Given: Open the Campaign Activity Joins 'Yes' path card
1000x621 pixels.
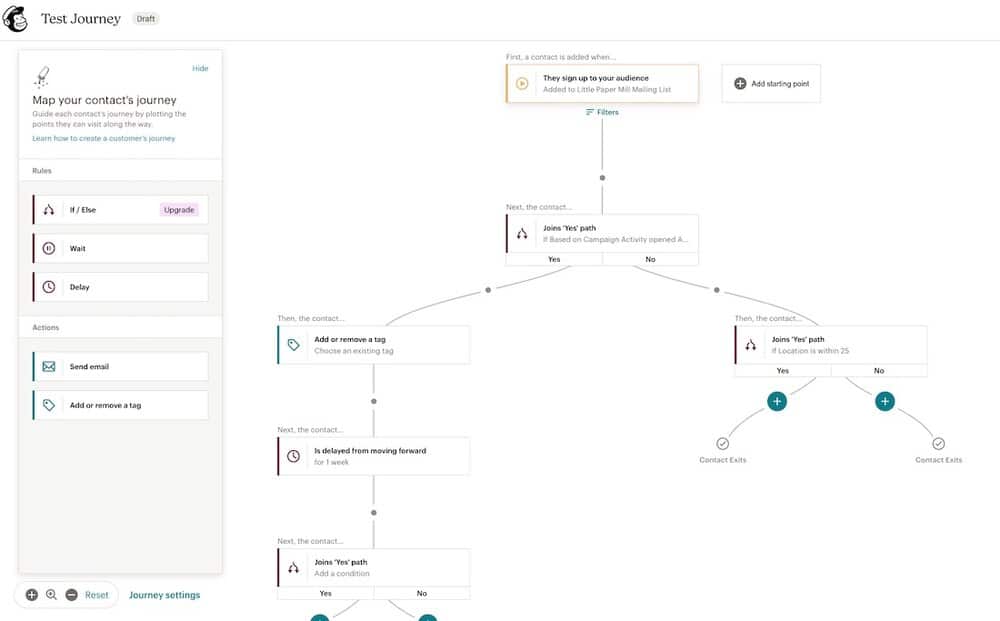Looking at the screenshot, I should click(x=602, y=233).
